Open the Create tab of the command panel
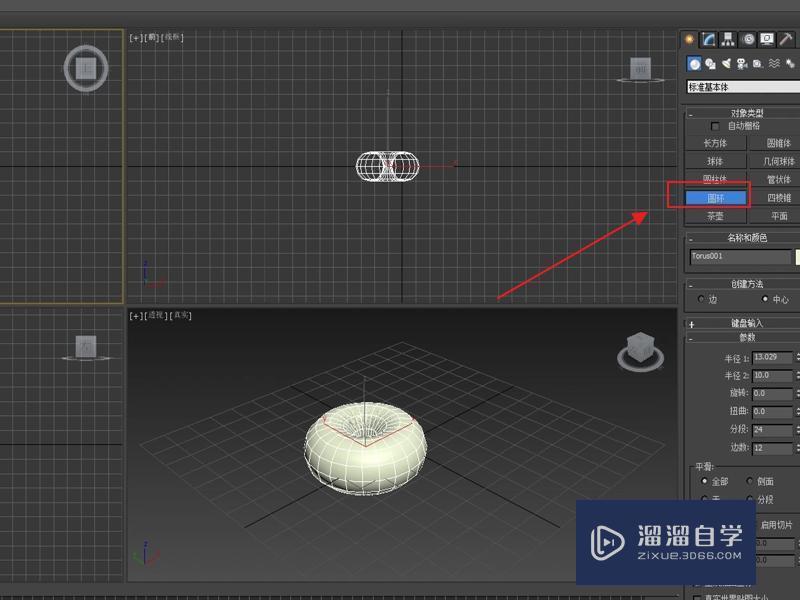The image size is (800, 600). [x=689, y=39]
